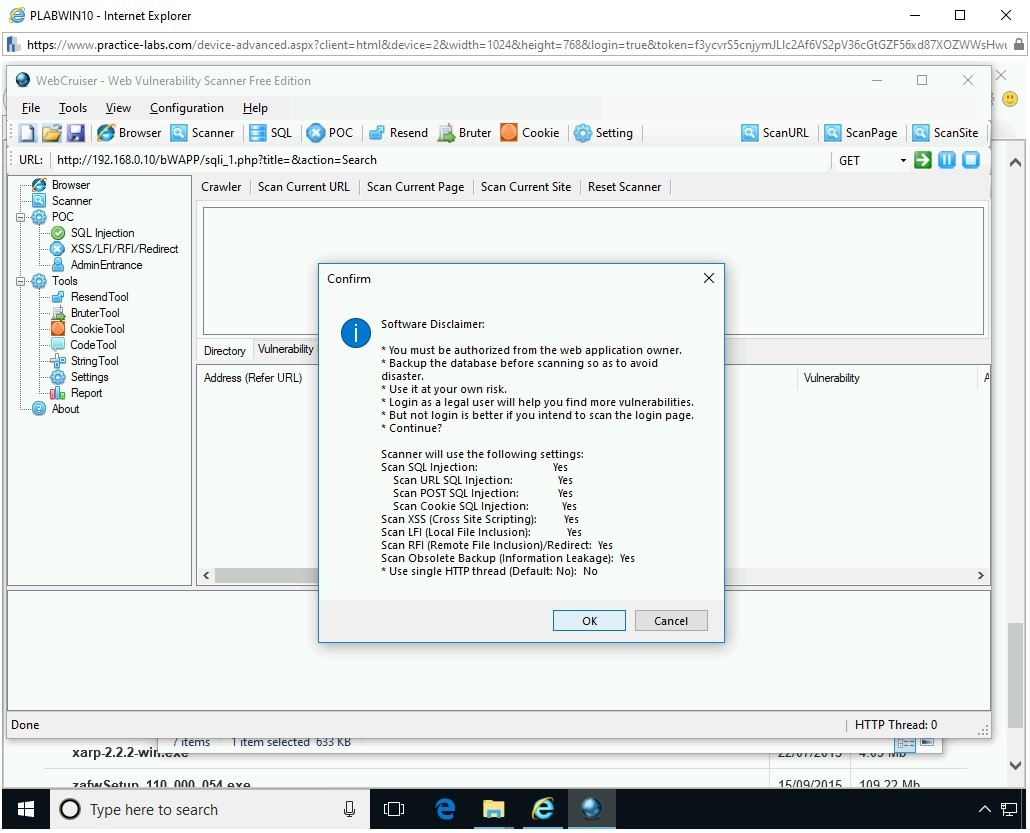Click Cancel in the Confirm dialog
1030x833 pixels.
(x=671, y=621)
